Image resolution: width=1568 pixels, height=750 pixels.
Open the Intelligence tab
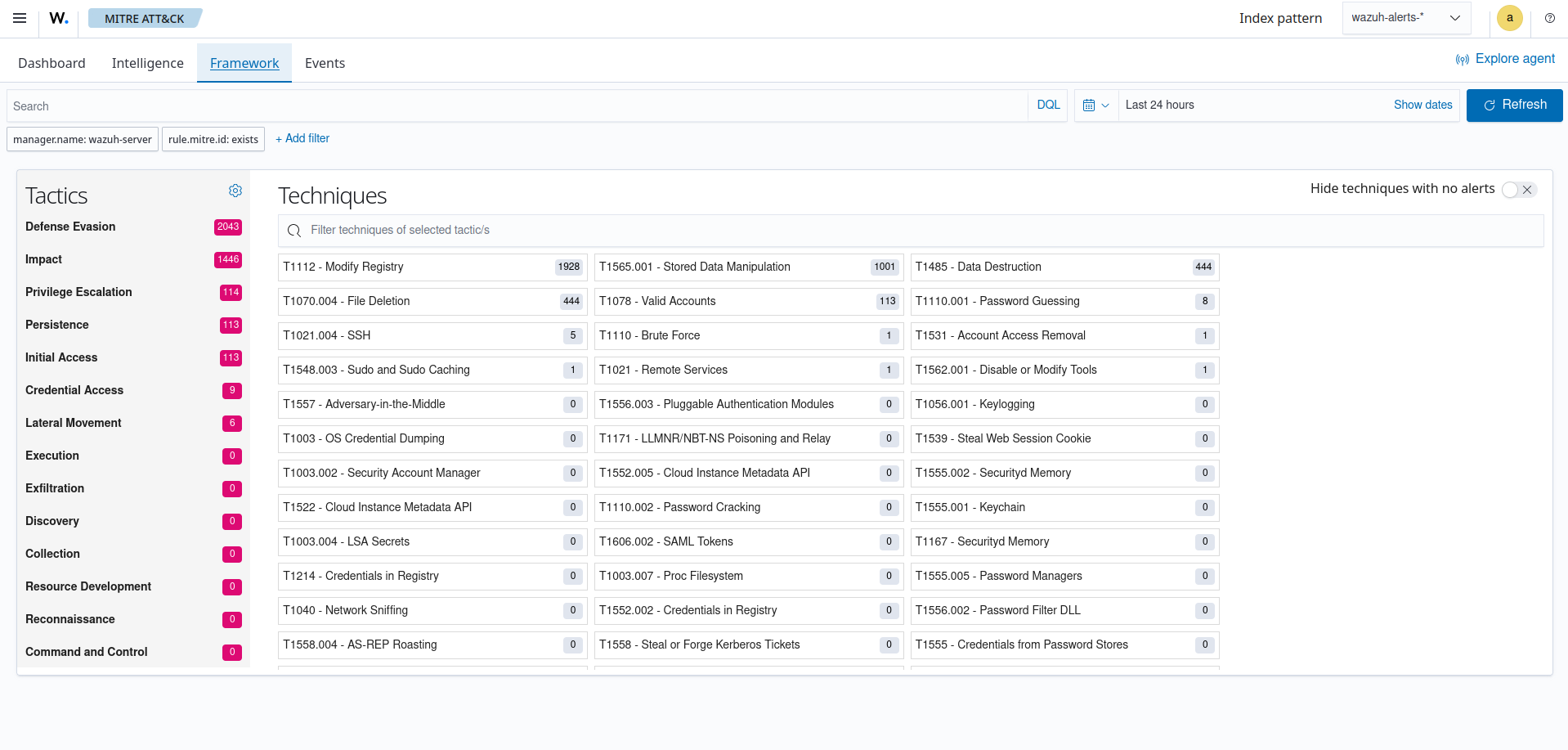pos(148,64)
